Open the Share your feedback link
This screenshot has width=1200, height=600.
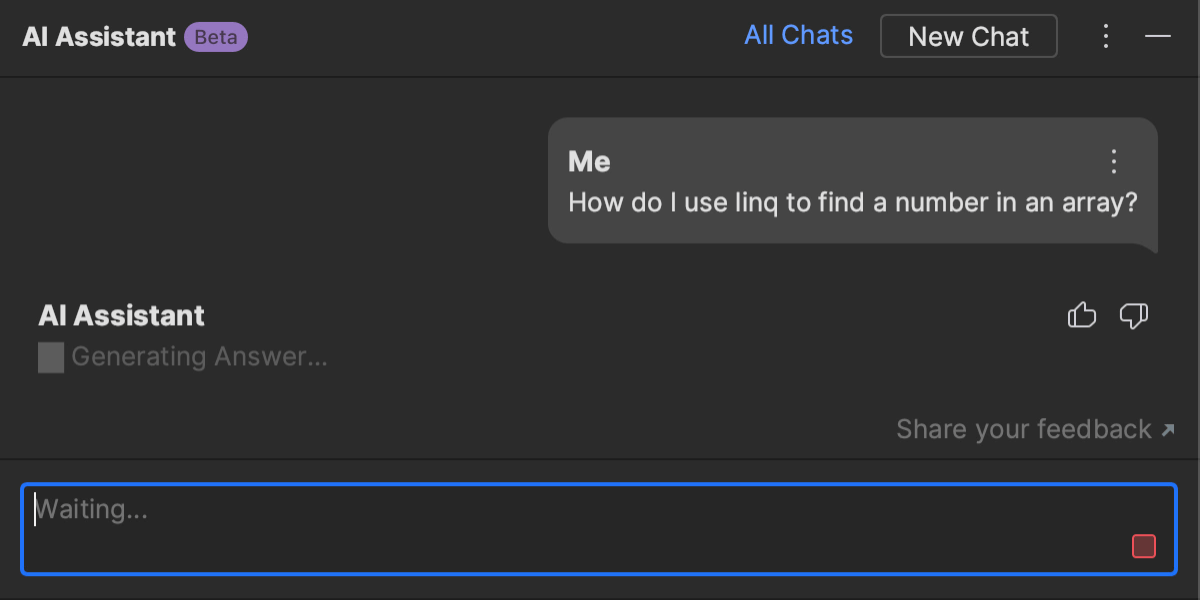[x=1023, y=430]
